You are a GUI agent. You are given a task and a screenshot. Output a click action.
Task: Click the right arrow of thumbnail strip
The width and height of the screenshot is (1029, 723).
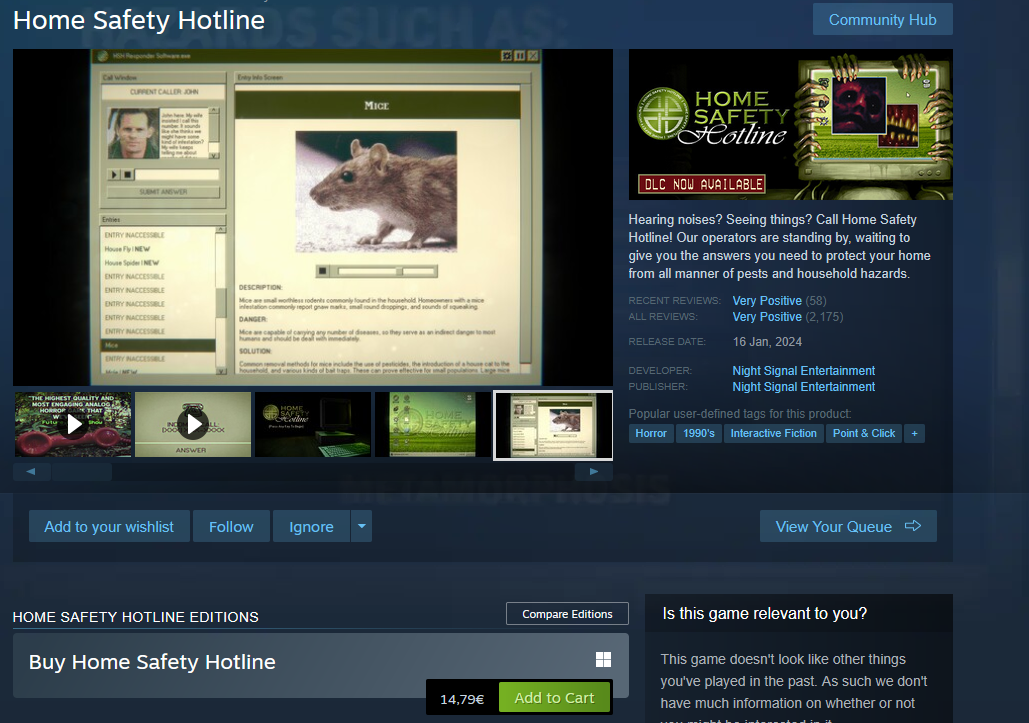[593, 471]
